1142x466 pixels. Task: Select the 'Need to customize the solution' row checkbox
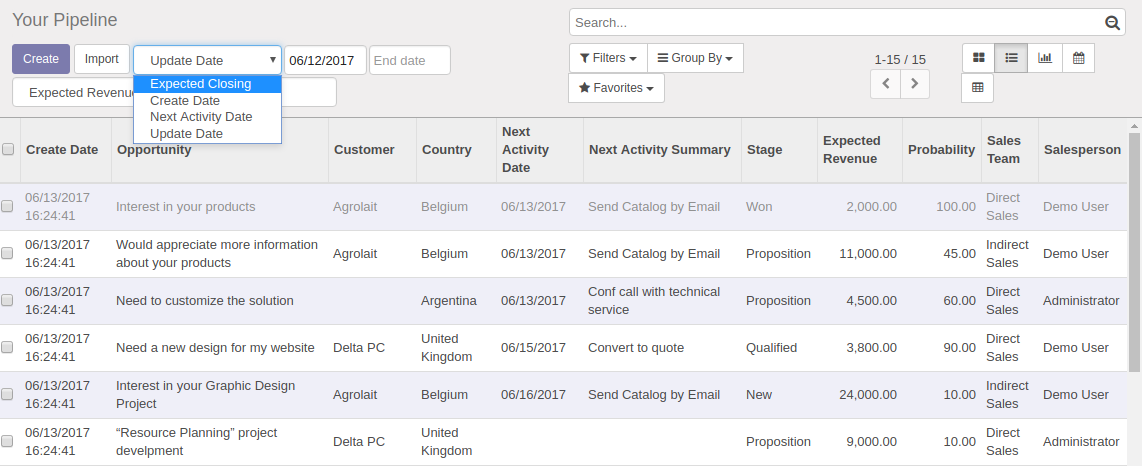pos(8,301)
